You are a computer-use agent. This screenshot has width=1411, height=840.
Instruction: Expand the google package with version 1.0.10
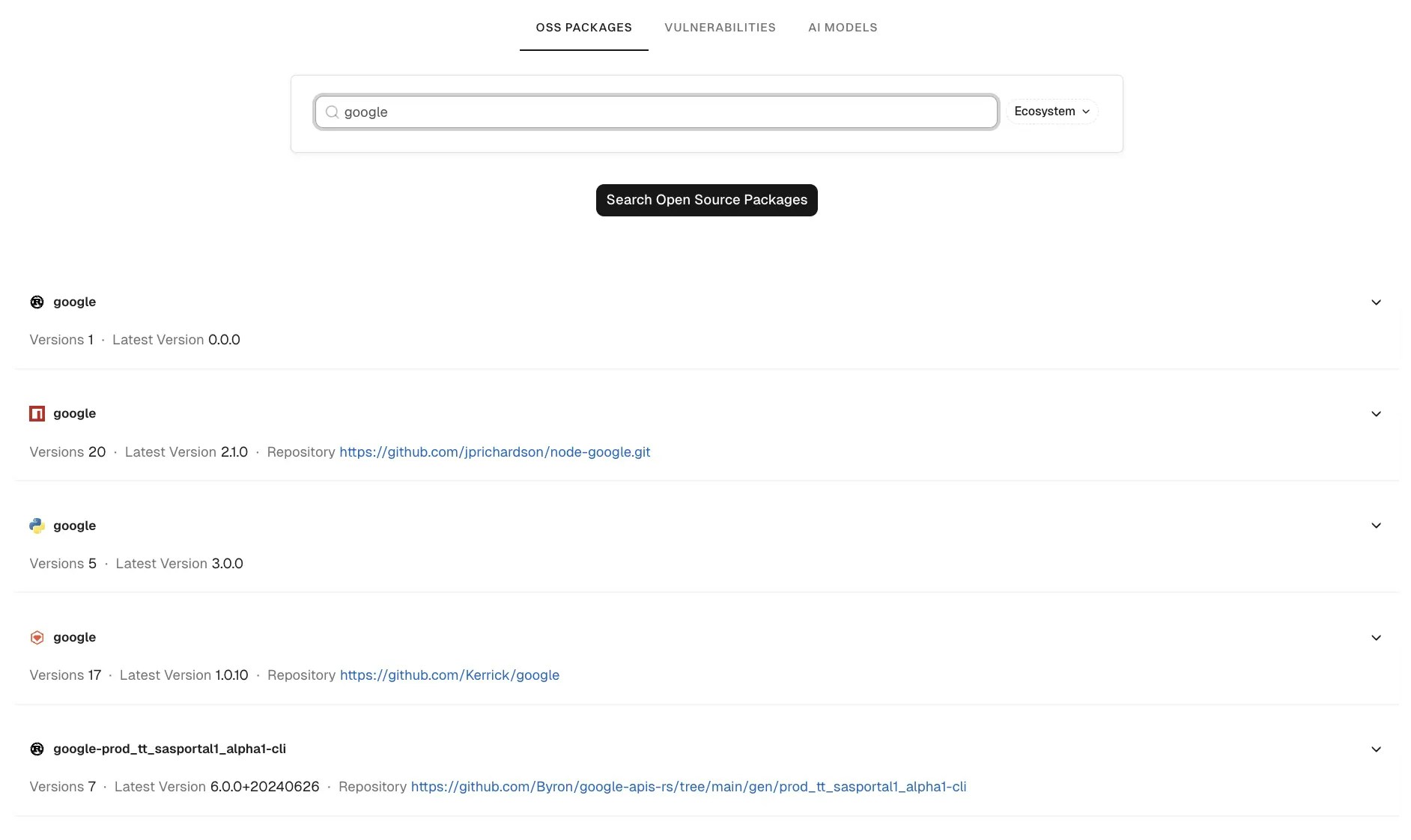(1376, 638)
